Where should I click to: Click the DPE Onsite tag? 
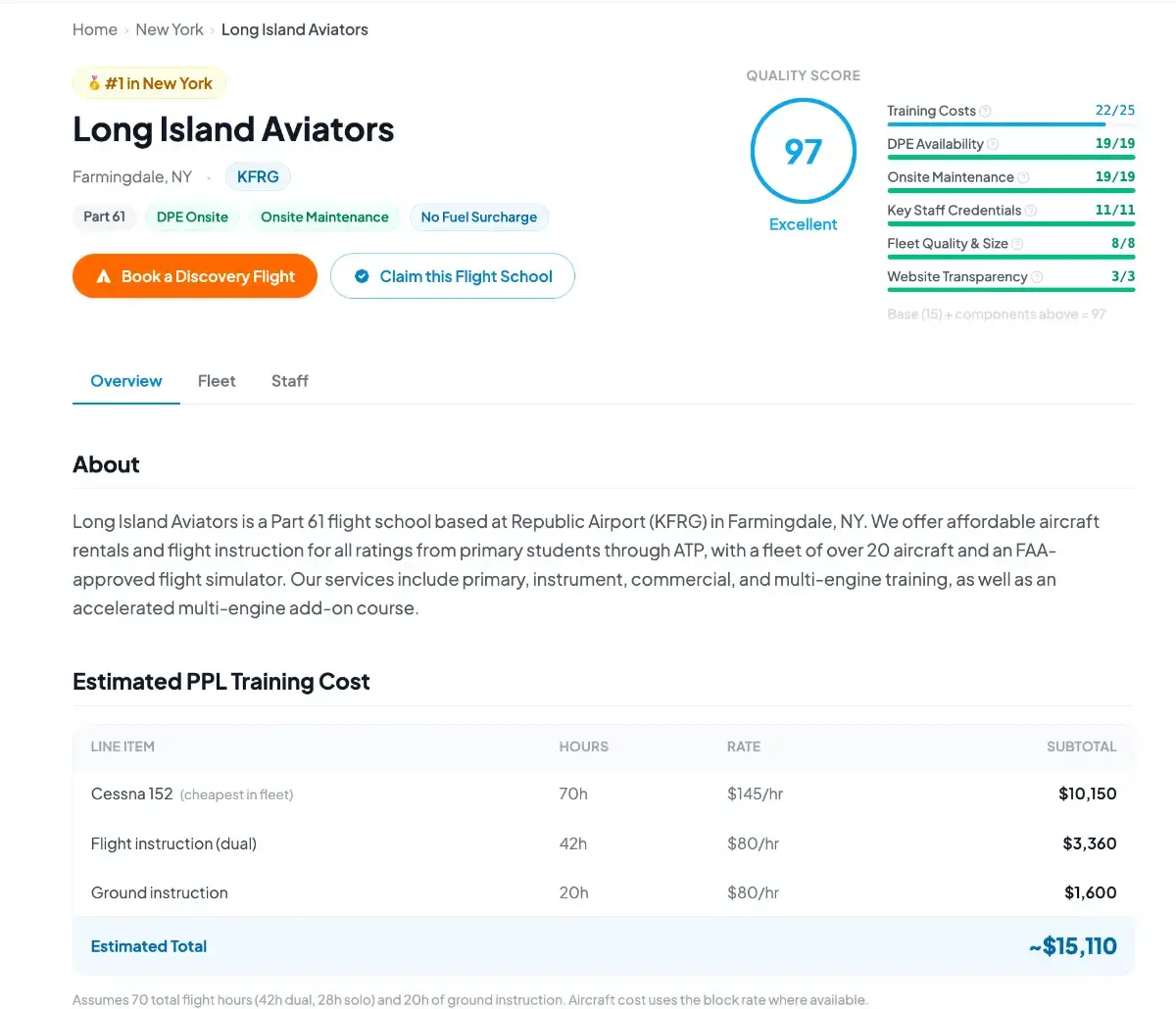[192, 217]
